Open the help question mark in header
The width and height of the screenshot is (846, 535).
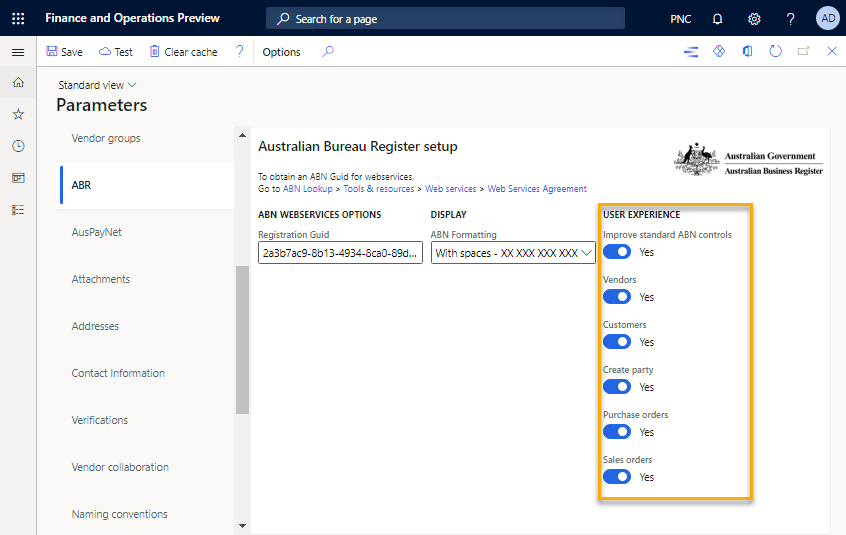pyautogui.click(x=790, y=19)
